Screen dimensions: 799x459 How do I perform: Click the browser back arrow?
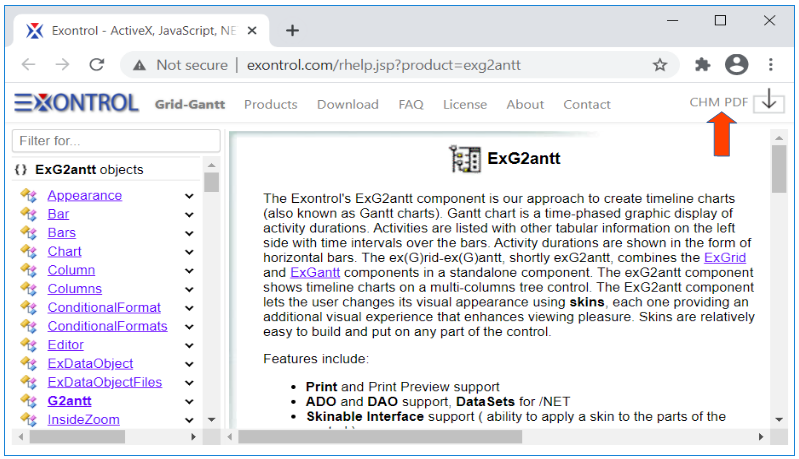pyautogui.click(x=28, y=65)
